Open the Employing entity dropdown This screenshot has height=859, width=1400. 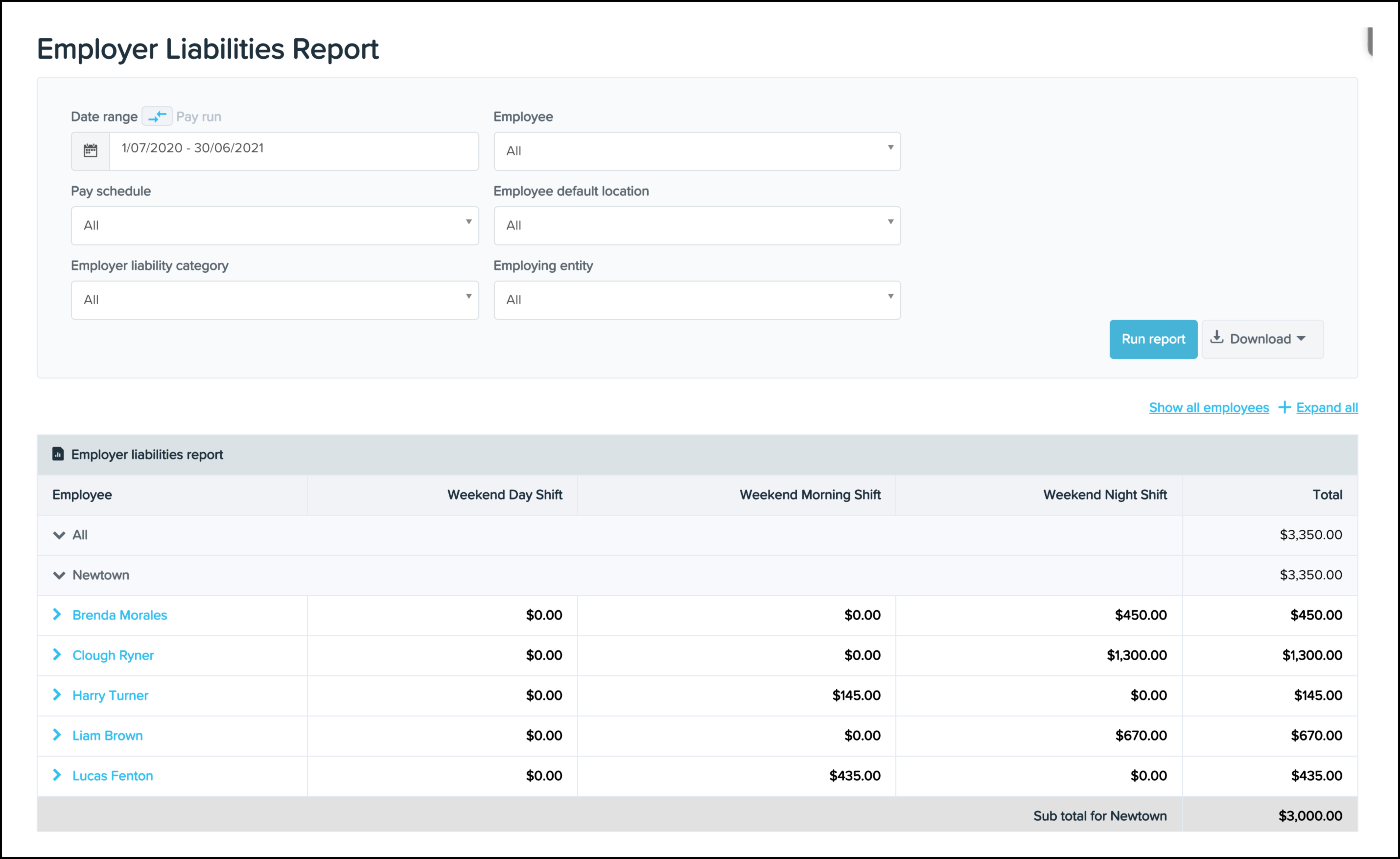697,300
